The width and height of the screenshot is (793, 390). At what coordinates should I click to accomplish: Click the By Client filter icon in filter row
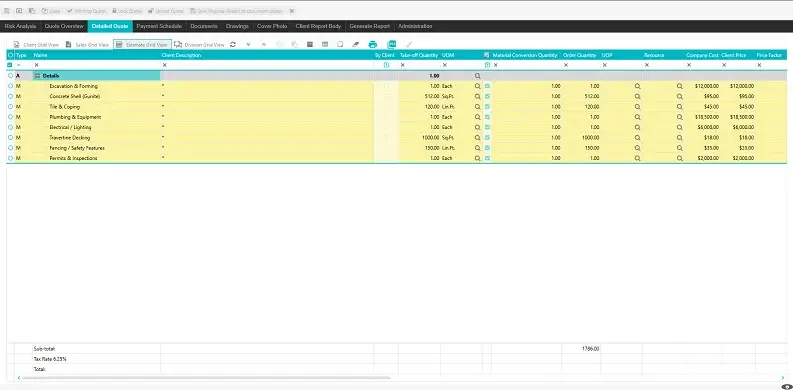pyautogui.click(x=386, y=65)
